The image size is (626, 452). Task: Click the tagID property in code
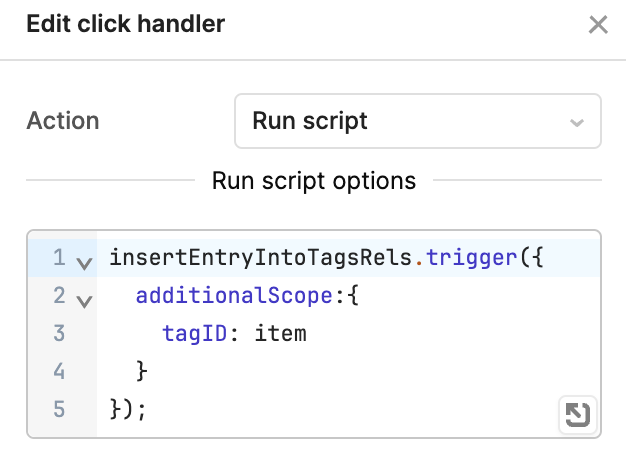[x=194, y=334]
